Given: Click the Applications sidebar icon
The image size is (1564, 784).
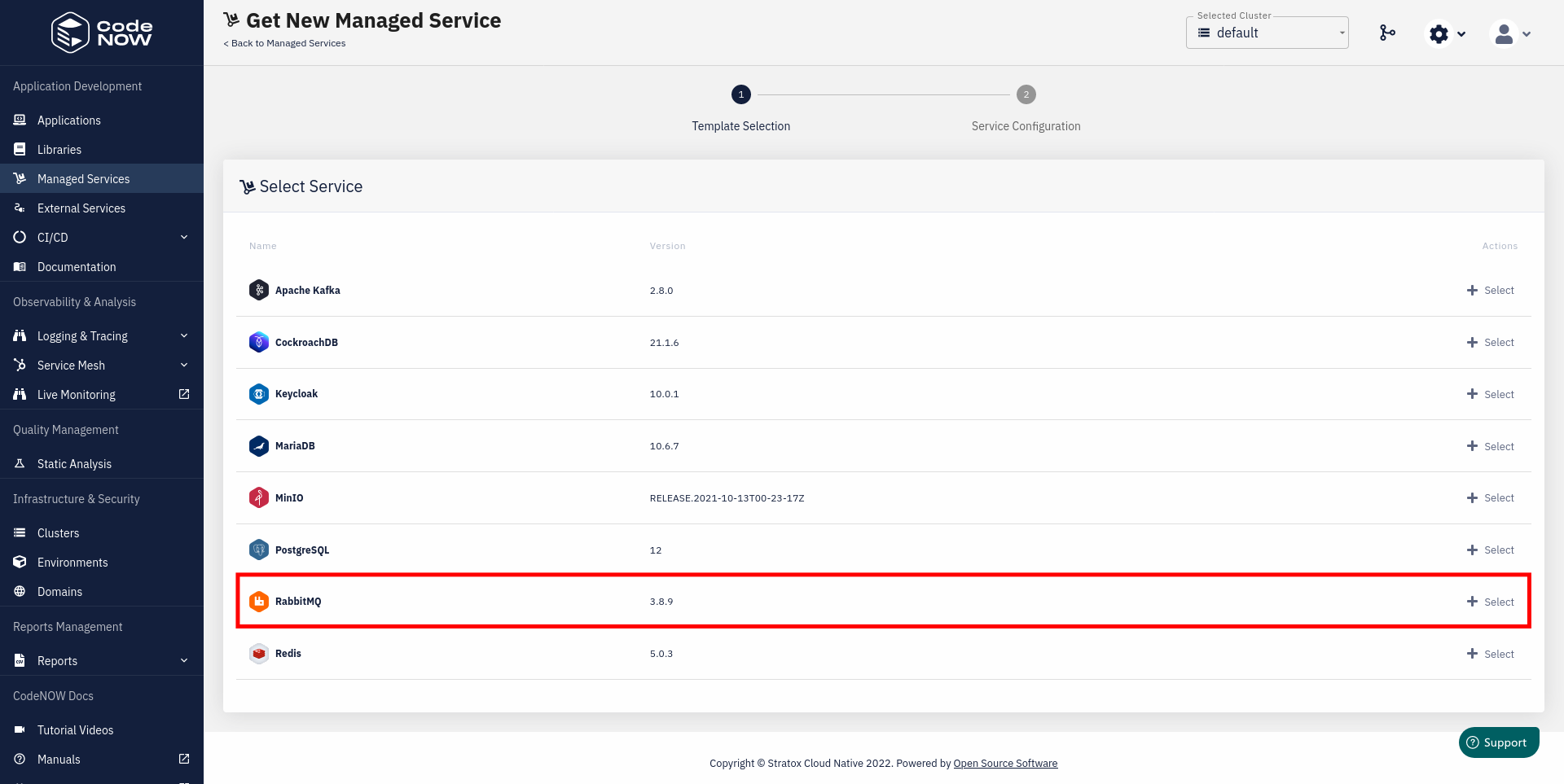Looking at the screenshot, I should pyautogui.click(x=20, y=120).
